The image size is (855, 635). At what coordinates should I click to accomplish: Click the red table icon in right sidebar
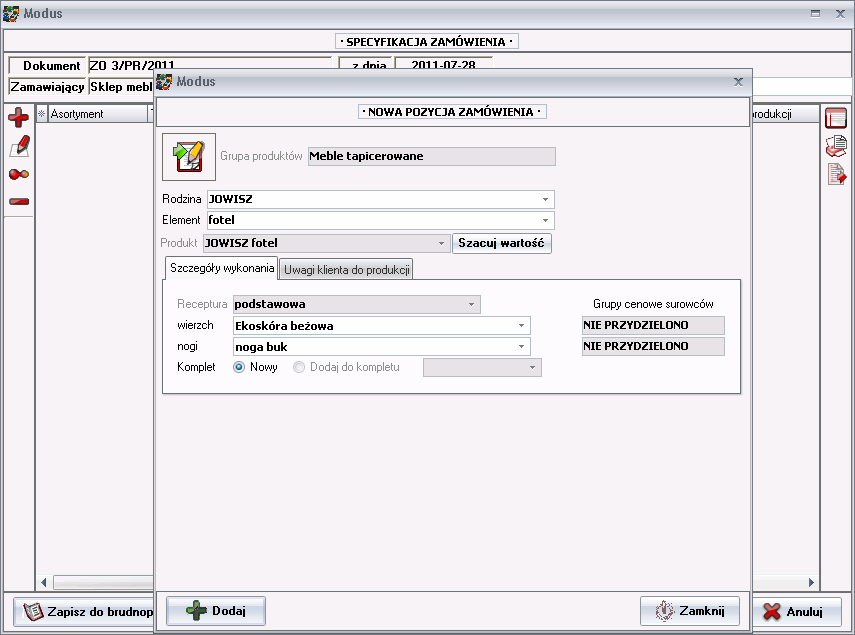[836, 119]
